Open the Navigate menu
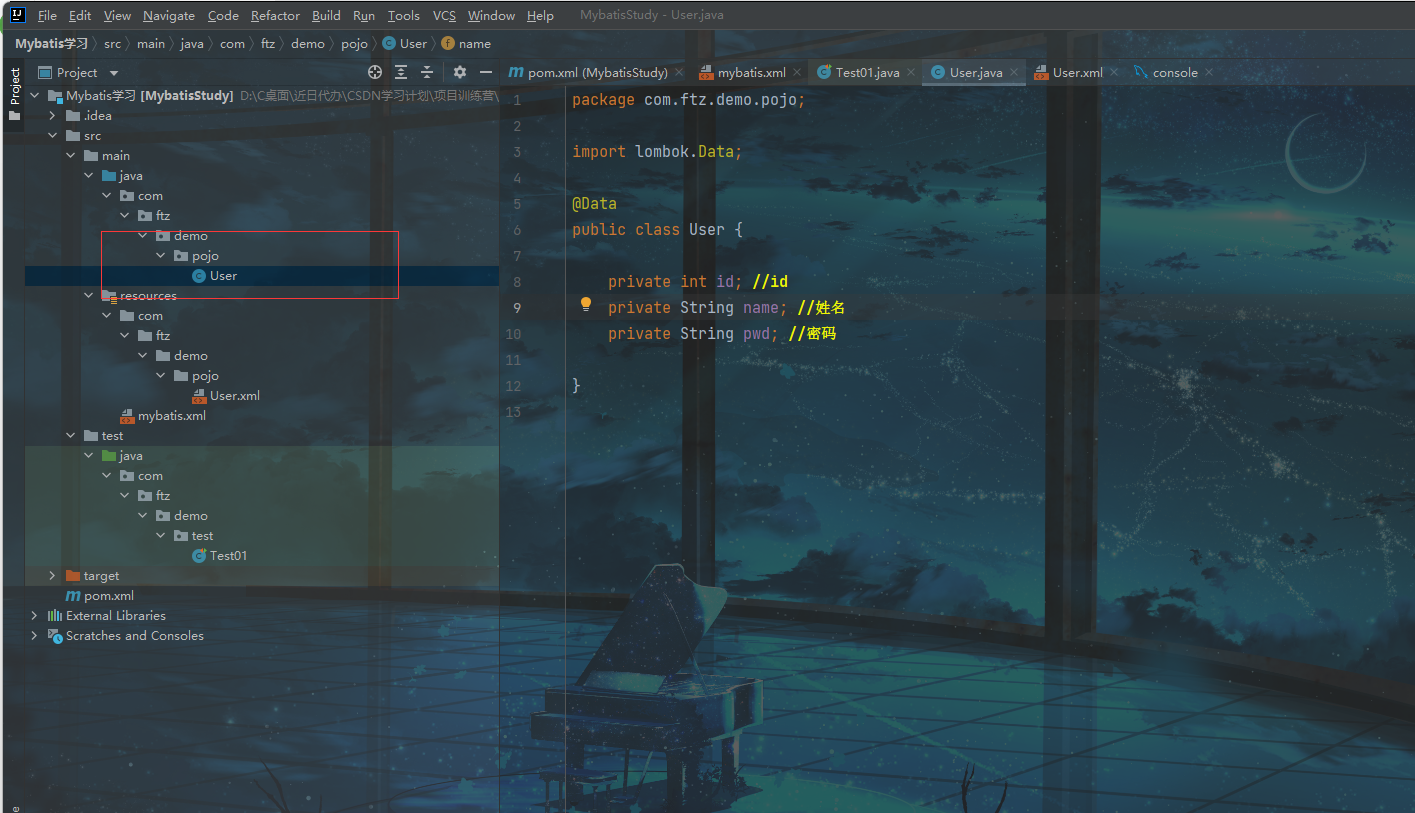Image resolution: width=1415 pixels, height=813 pixels. 169,15
